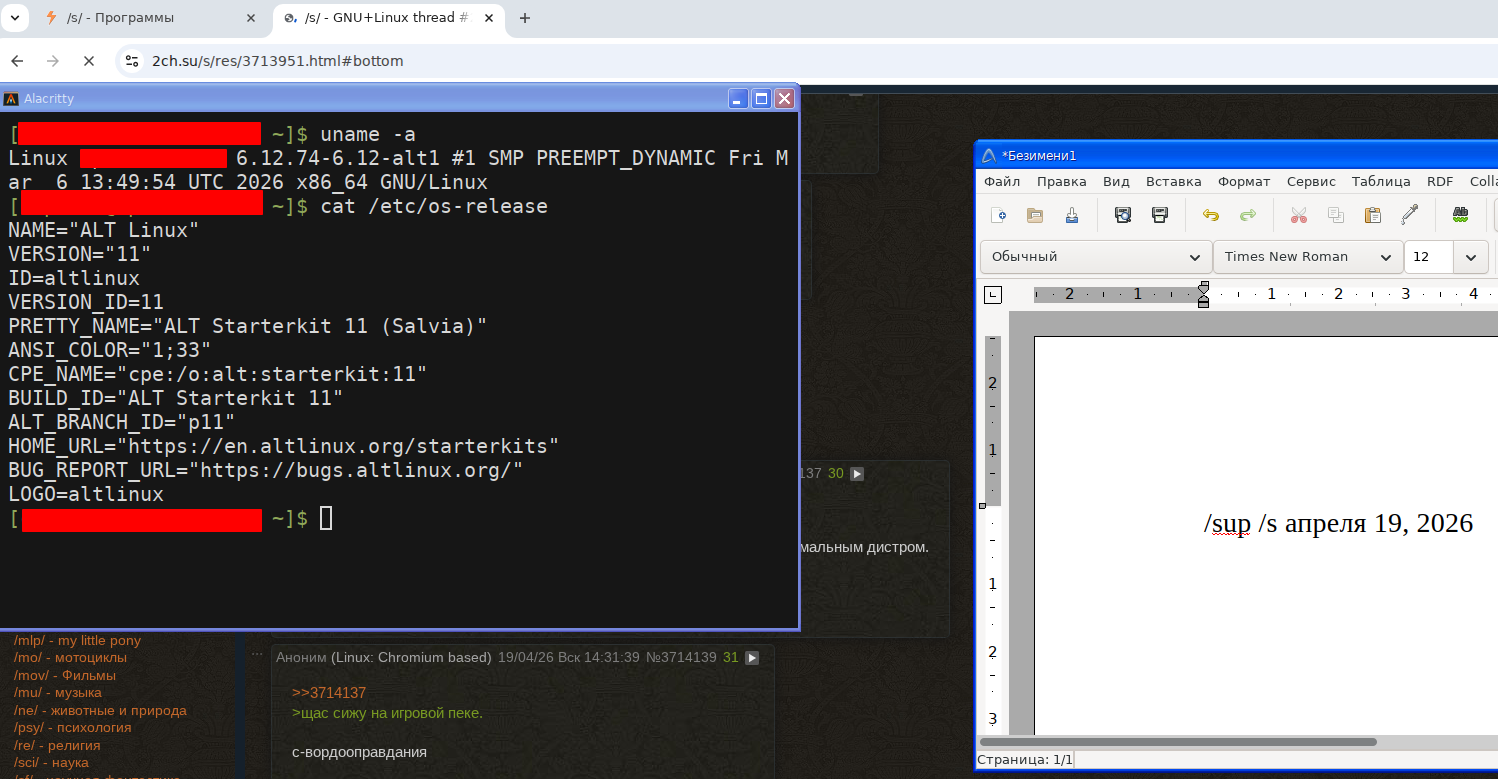Open the /mu/ - музыка board link
This screenshot has width=1498, height=779.
tap(57, 692)
